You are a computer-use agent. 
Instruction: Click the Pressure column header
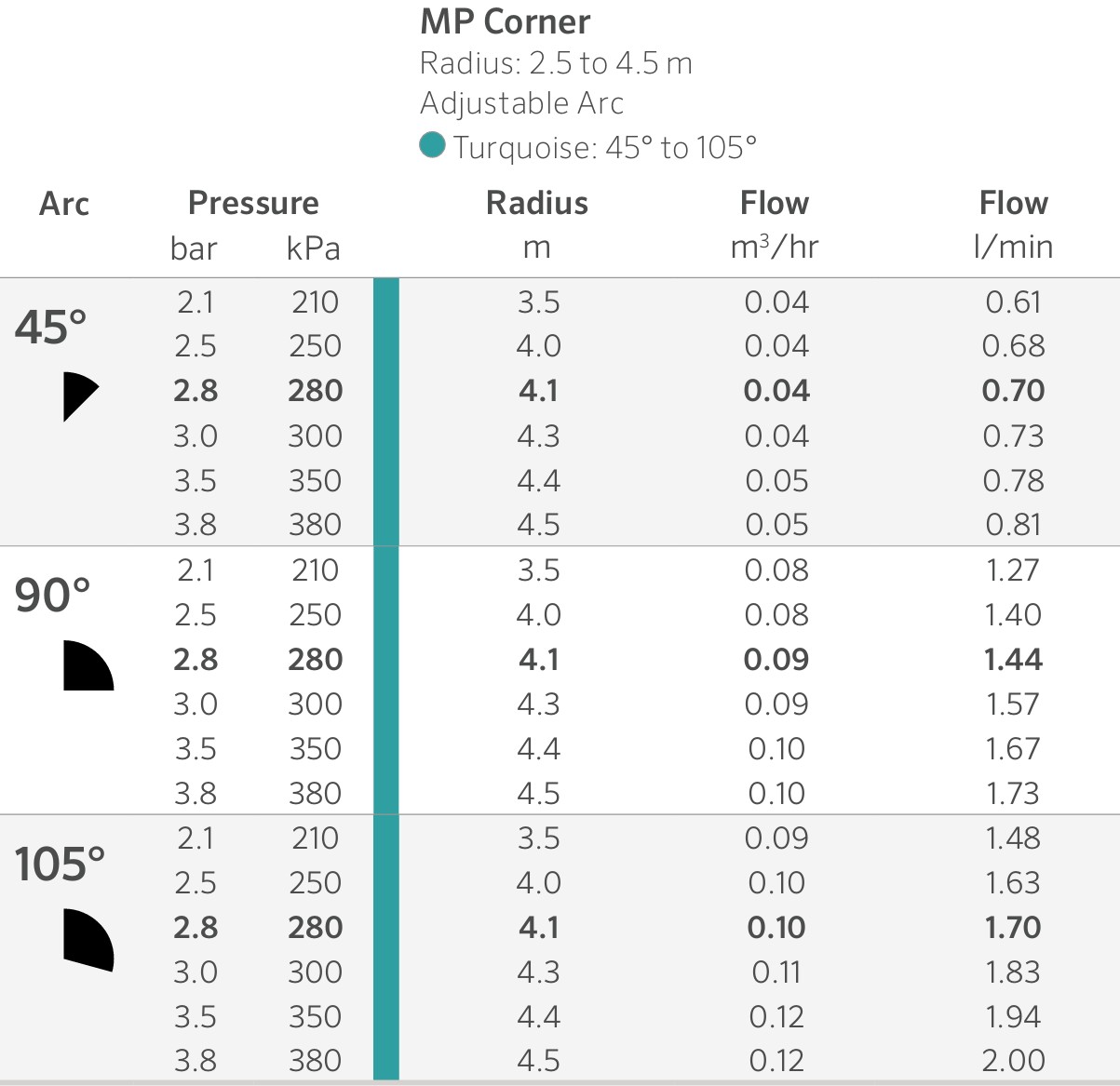(253, 203)
